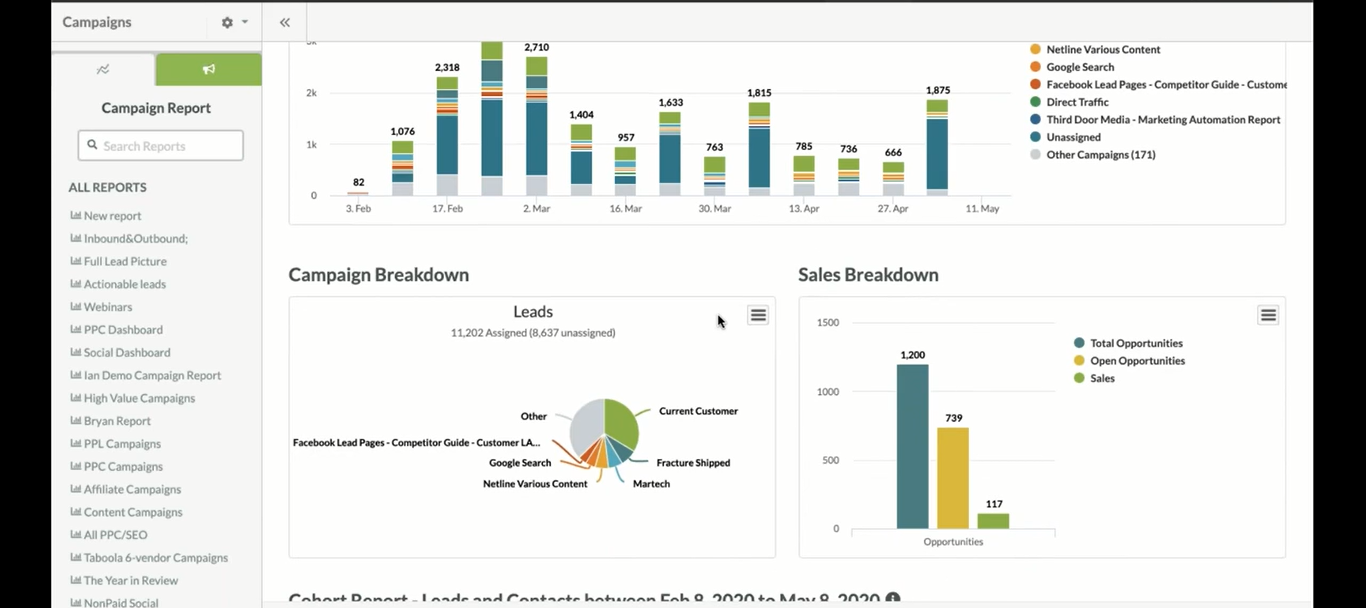Open the PPC Dashboard report
The width and height of the screenshot is (1366, 608).
coord(123,330)
